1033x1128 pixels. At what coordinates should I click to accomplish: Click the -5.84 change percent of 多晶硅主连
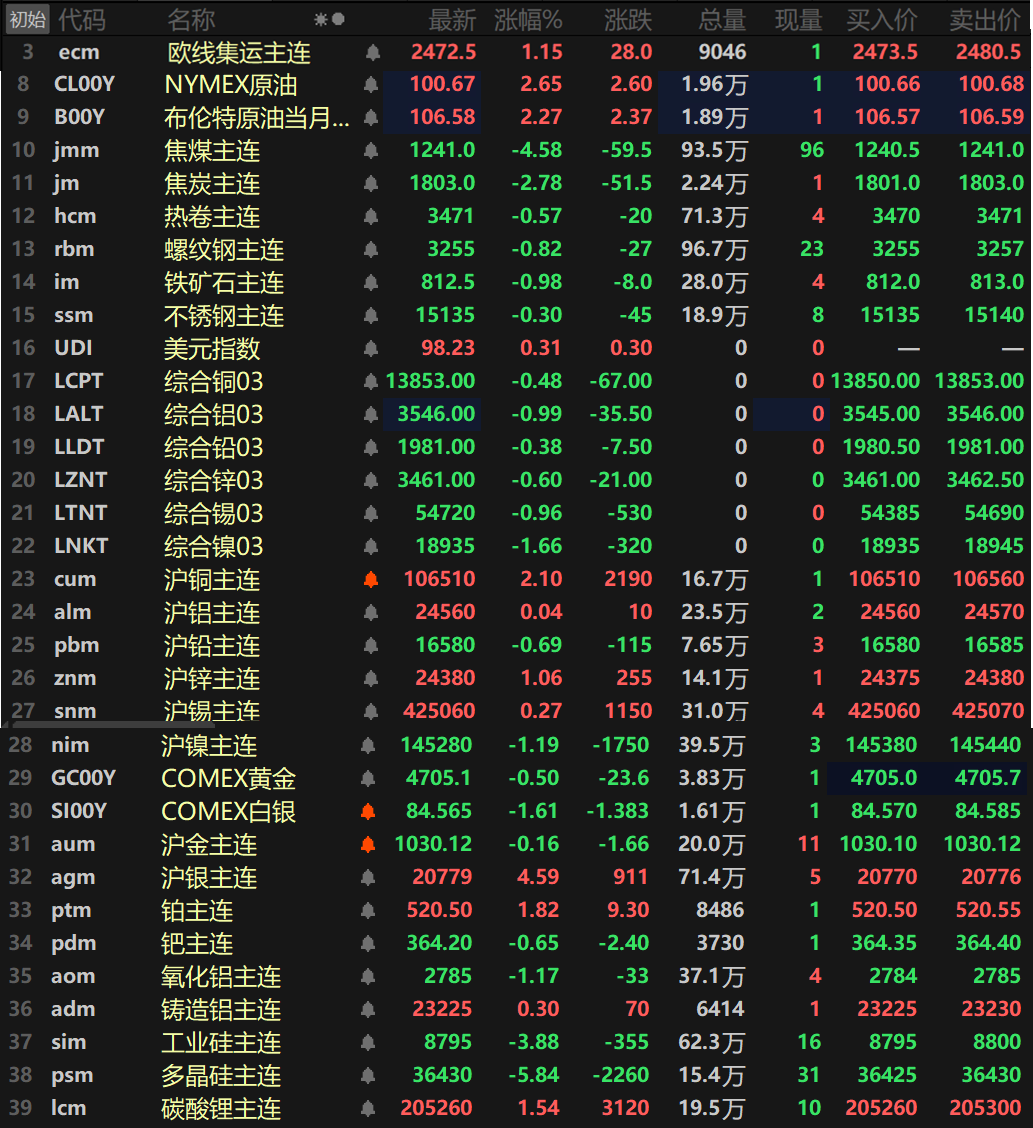(x=534, y=1075)
